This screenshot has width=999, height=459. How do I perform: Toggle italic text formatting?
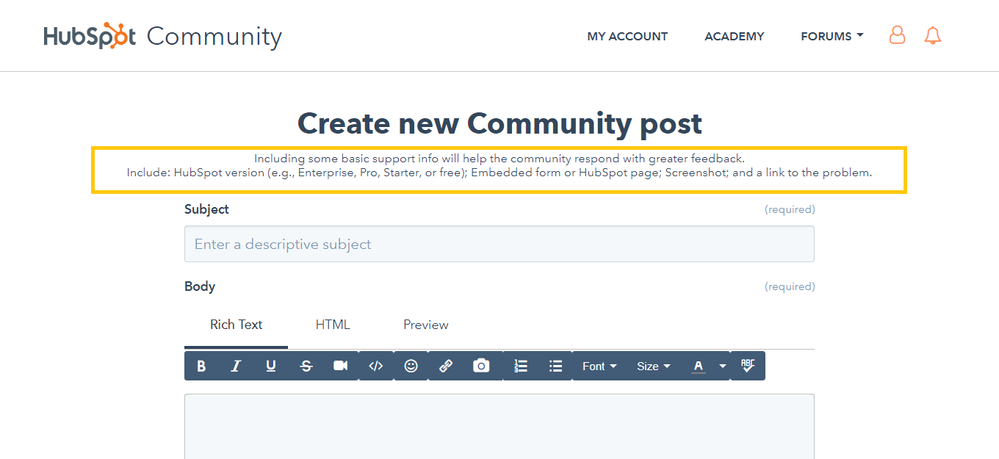pos(236,366)
